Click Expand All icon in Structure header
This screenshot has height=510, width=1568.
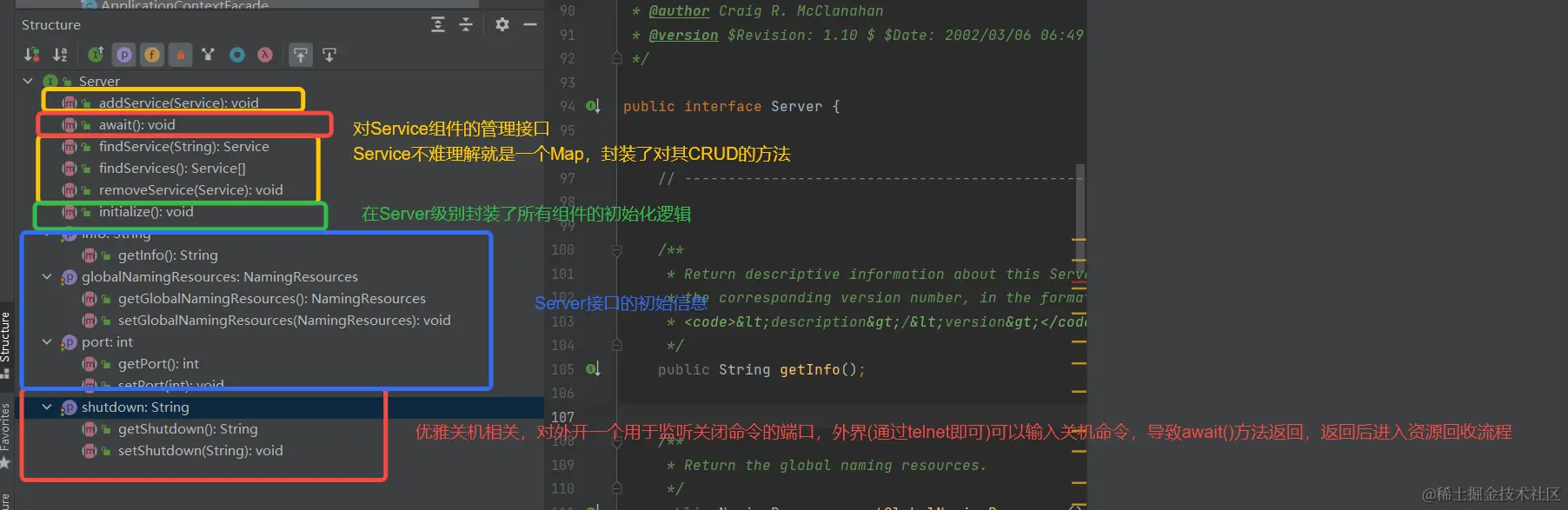[x=438, y=24]
